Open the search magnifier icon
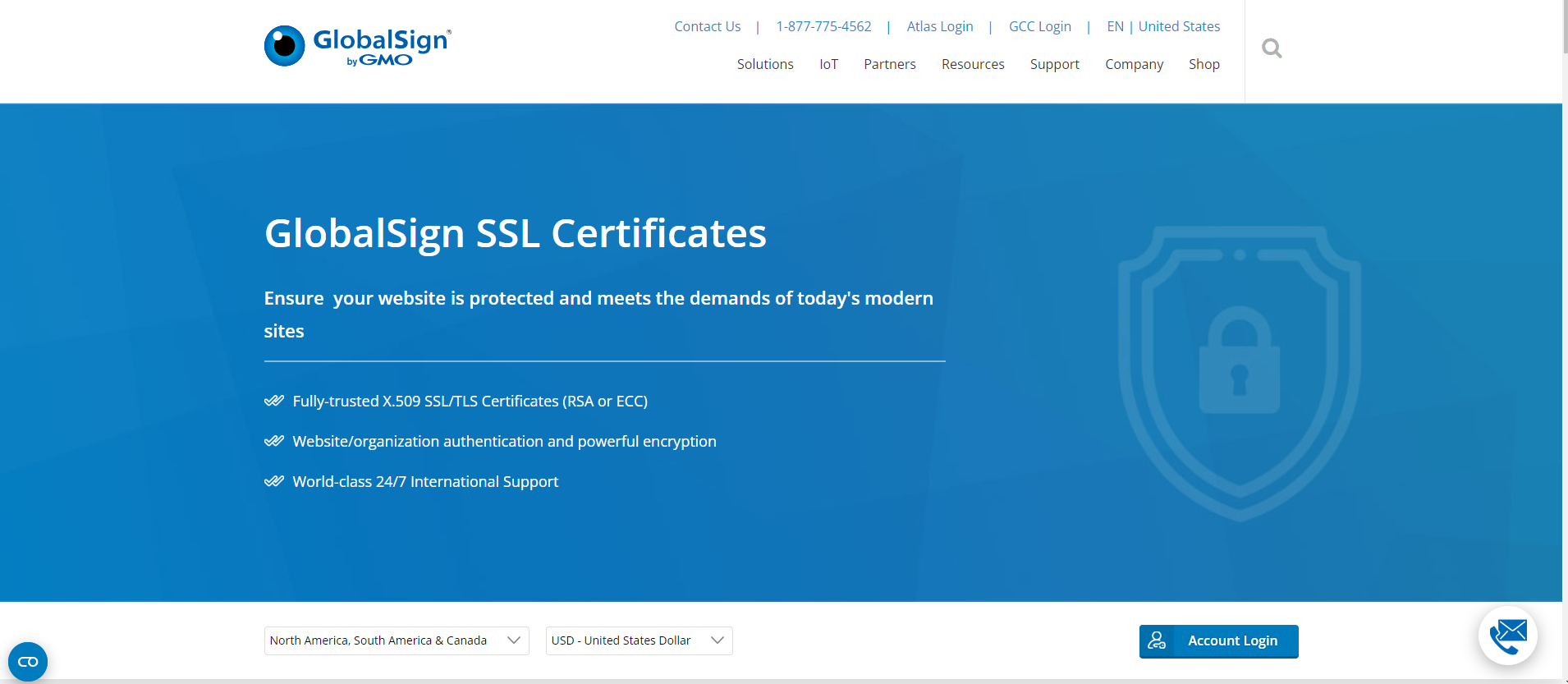 pos(1272,48)
